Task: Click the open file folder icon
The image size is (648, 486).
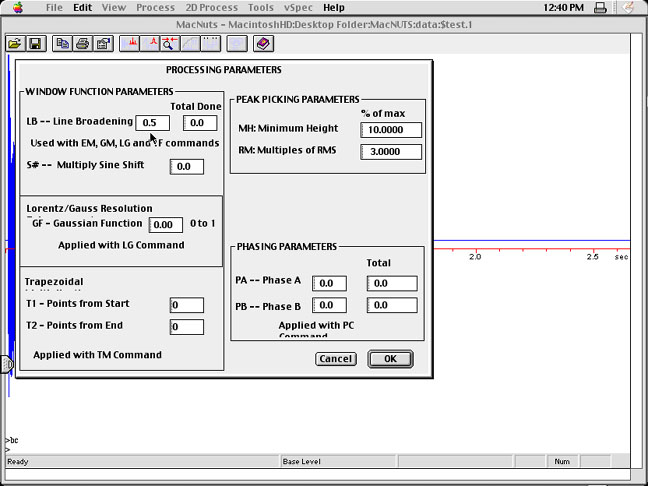Action: [15, 44]
